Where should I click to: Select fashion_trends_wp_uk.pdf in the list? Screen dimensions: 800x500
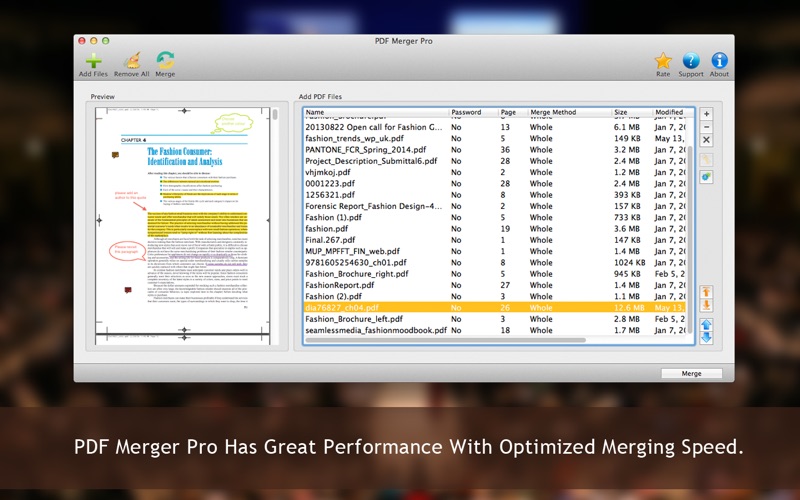495,138
